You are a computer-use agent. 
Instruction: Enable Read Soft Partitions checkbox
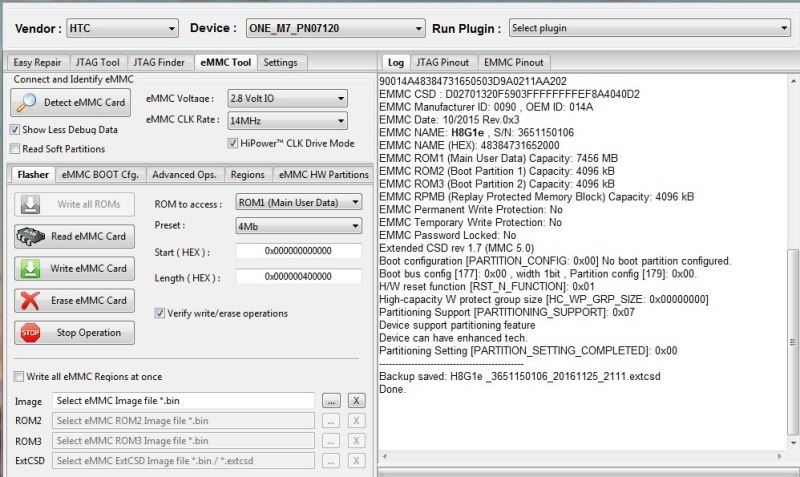tap(15, 148)
